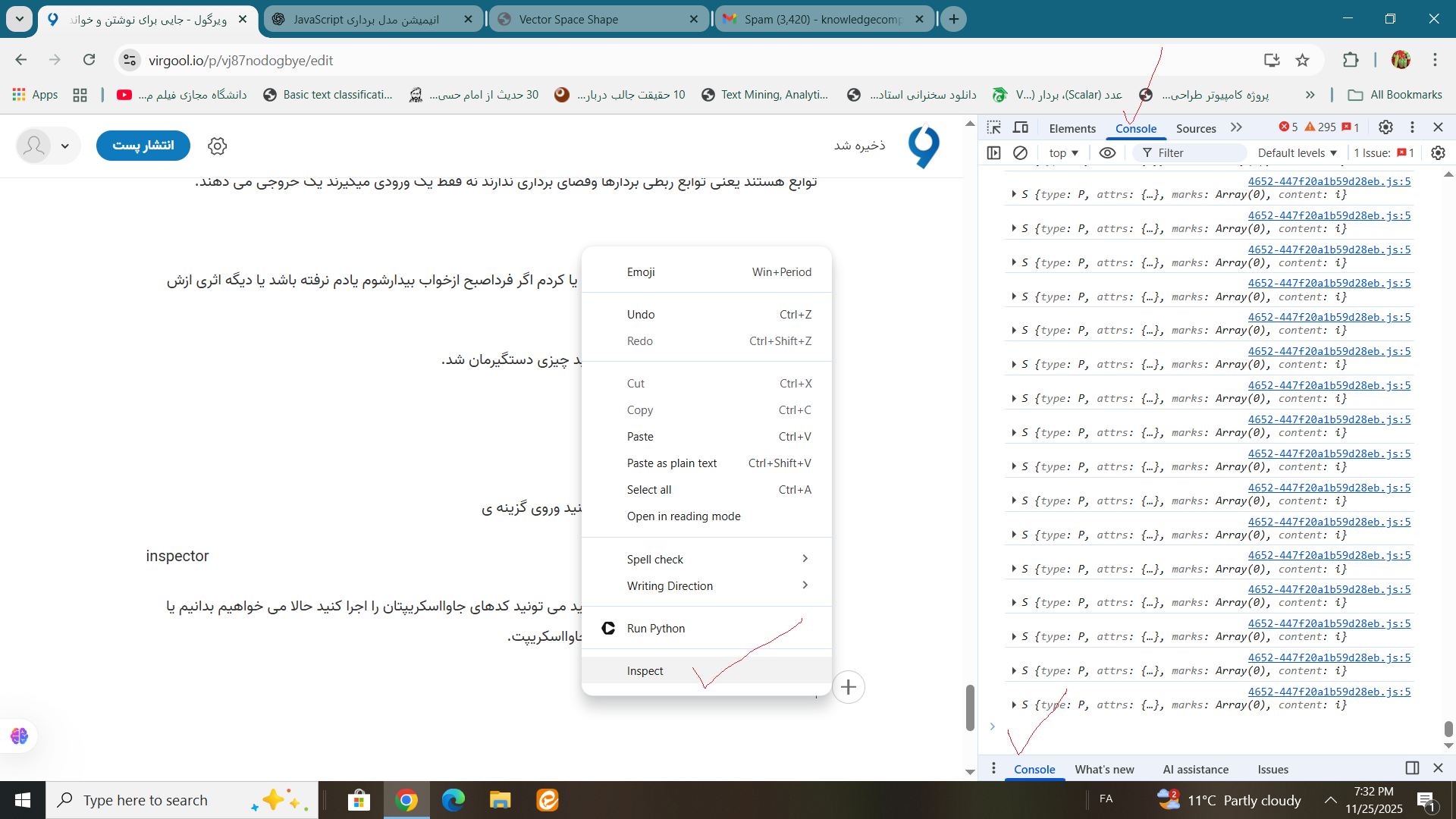Screen dimensions: 1456x819
Task: Switch to the Sources tab
Action: (1195, 128)
